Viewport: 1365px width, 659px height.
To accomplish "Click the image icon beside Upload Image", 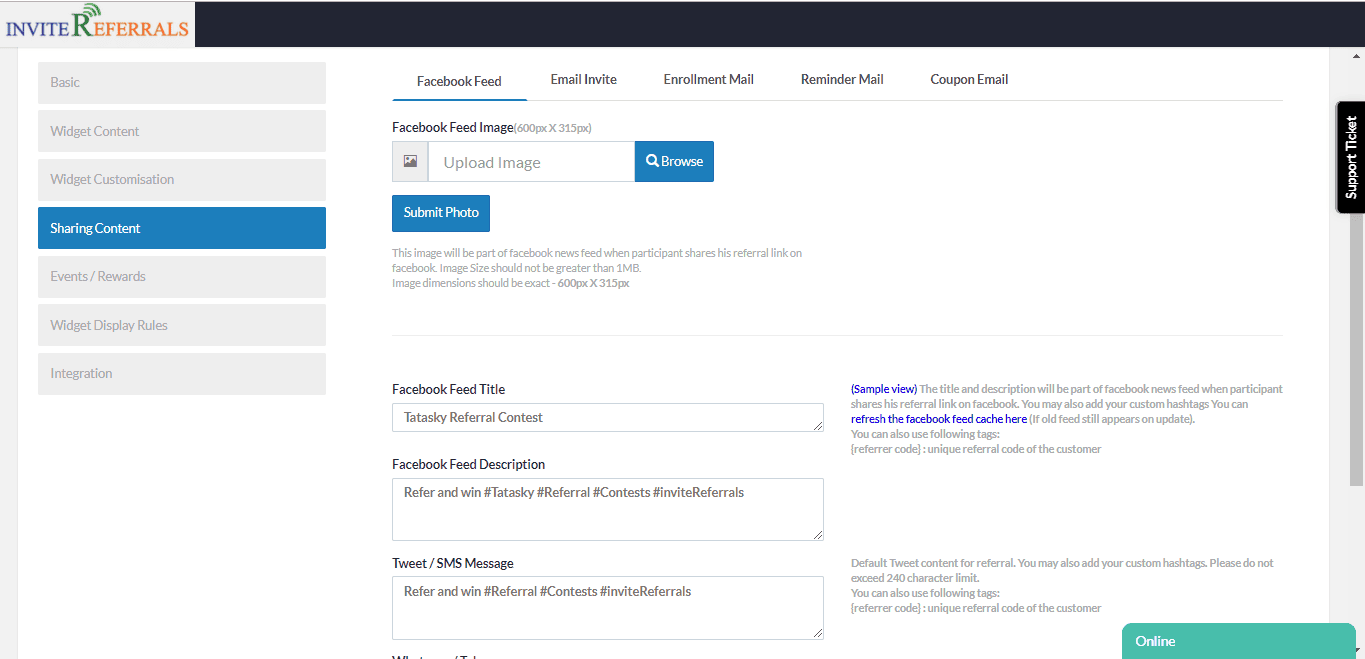I will coord(410,161).
